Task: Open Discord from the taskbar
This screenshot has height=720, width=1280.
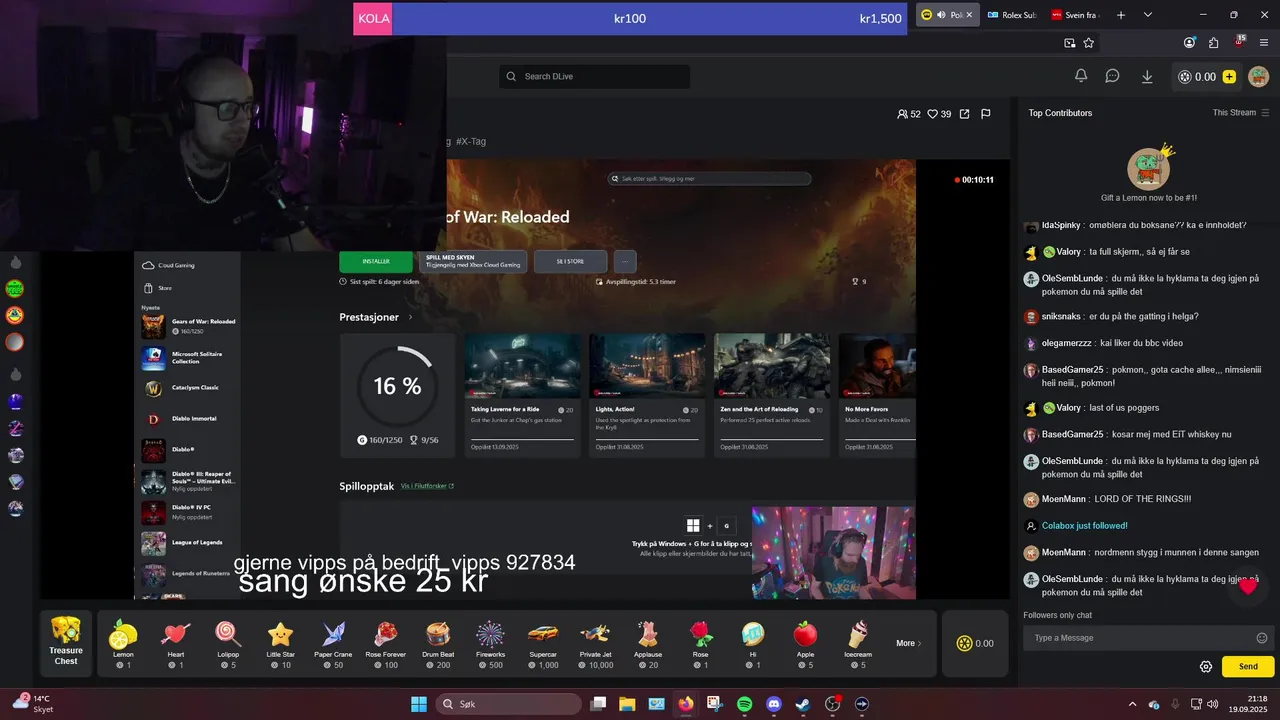Action: [774, 704]
